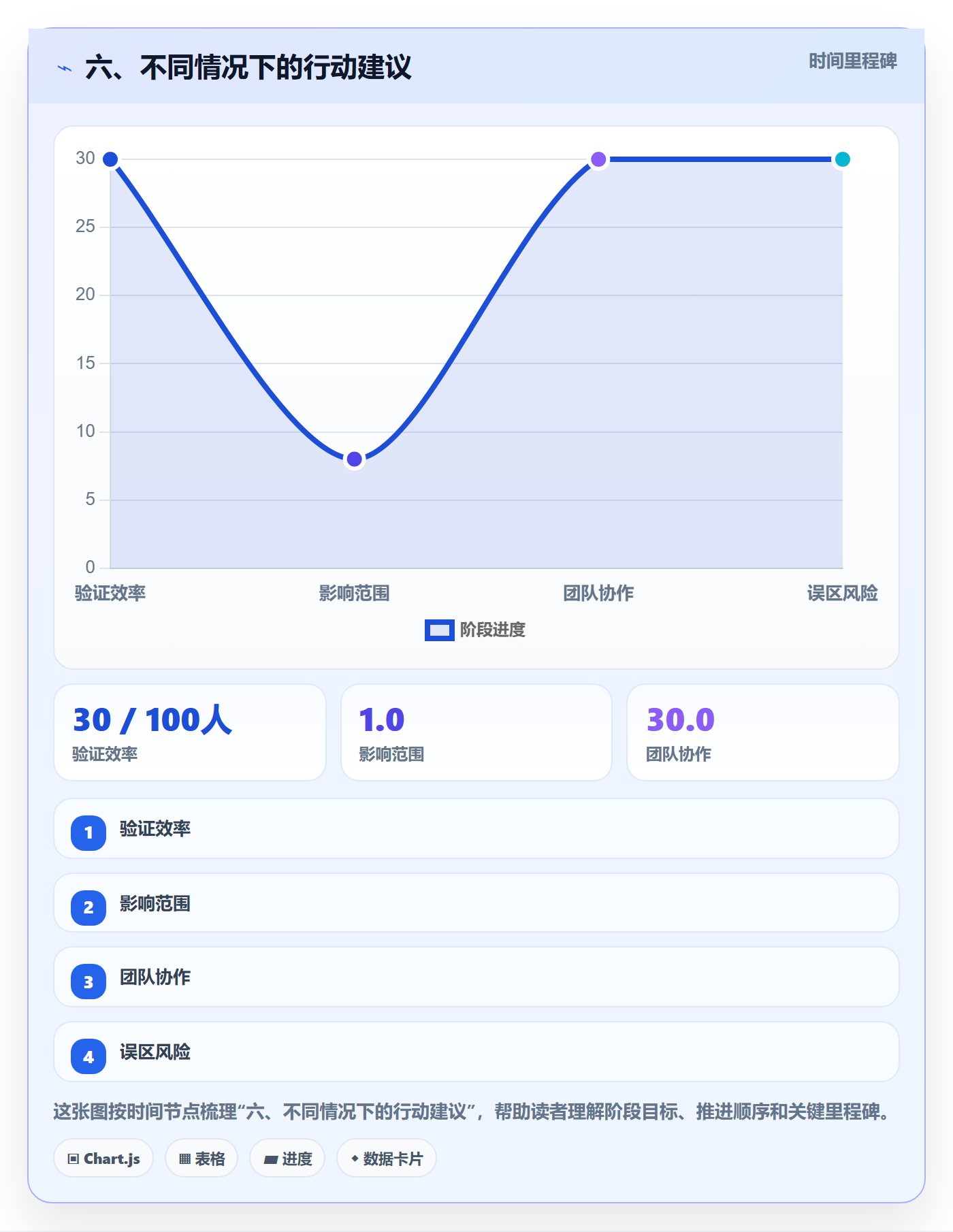
Task: Click the y-axis value 30
Action: [85, 159]
